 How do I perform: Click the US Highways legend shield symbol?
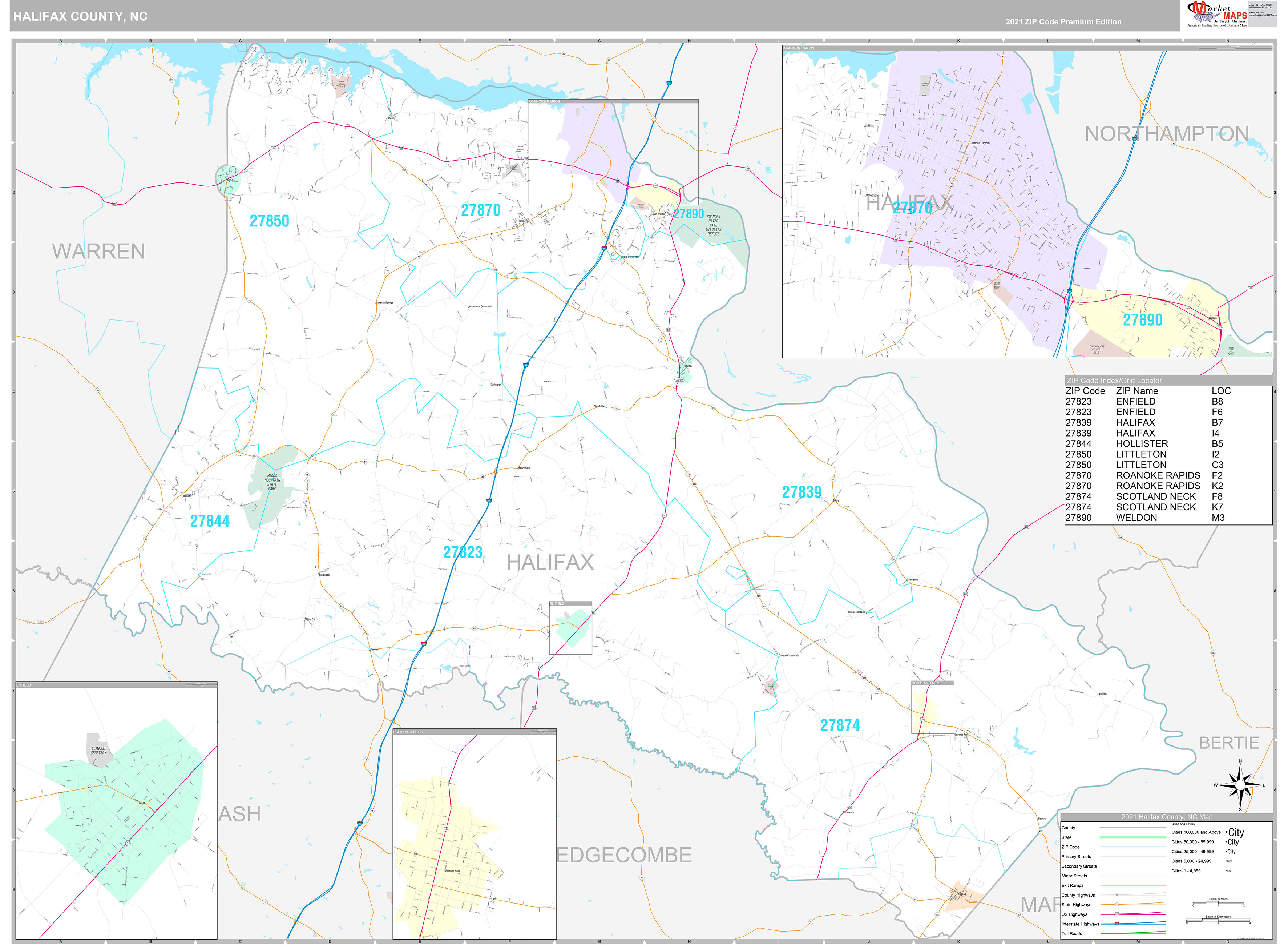tap(1117, 915)
